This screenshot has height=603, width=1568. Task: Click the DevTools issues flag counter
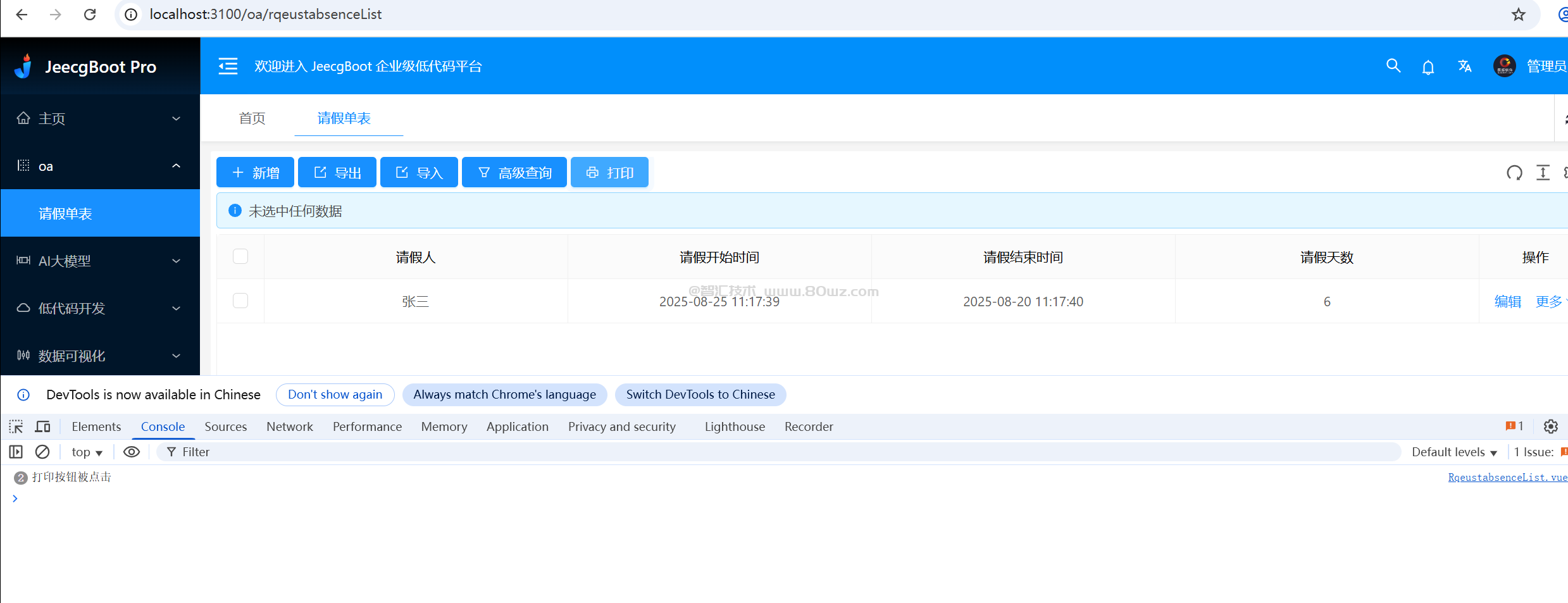[1515, 426]
